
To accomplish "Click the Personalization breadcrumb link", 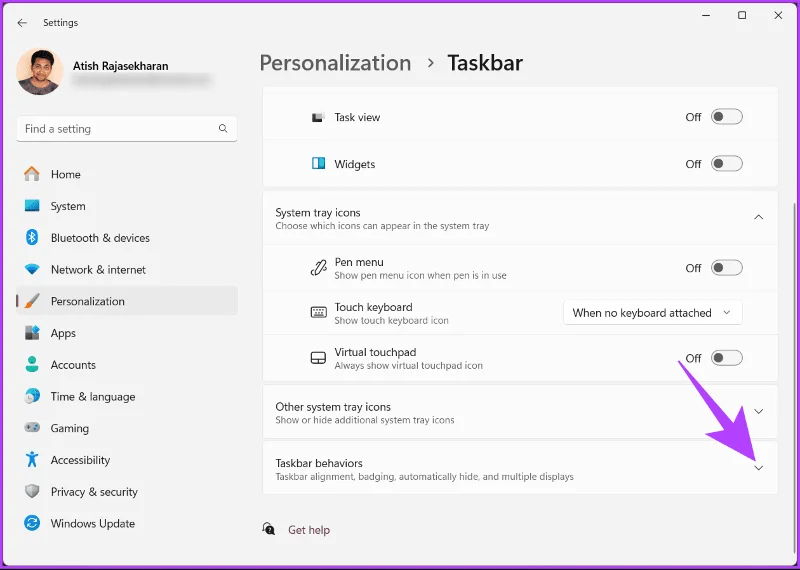I will pyautogui.click(x=335, y=63).
